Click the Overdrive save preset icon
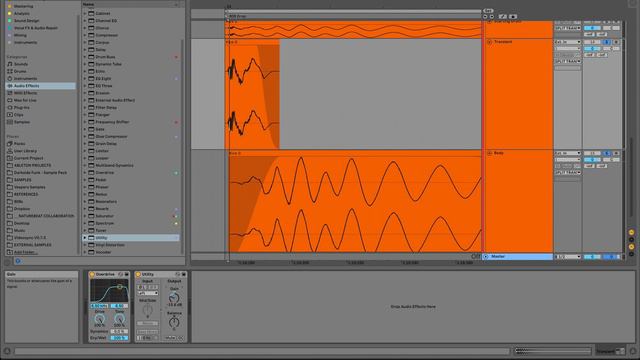Viewport: 640px width, 360px height. point(127,274)
